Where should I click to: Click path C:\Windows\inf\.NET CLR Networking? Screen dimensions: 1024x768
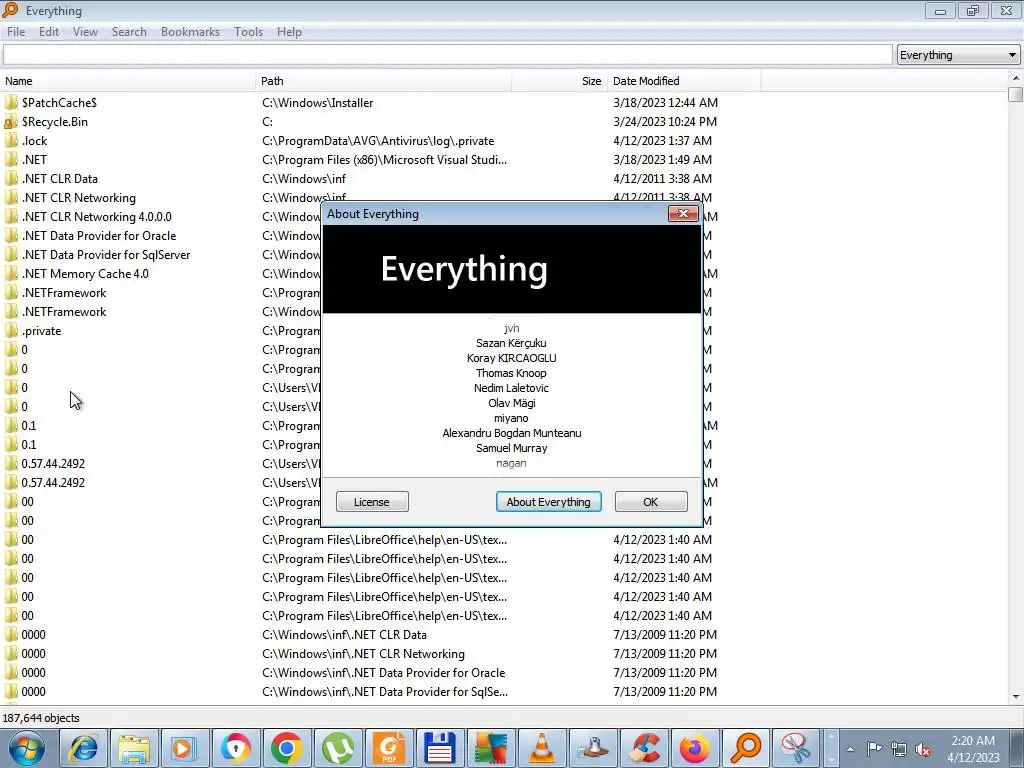click(x=364, y=653)
